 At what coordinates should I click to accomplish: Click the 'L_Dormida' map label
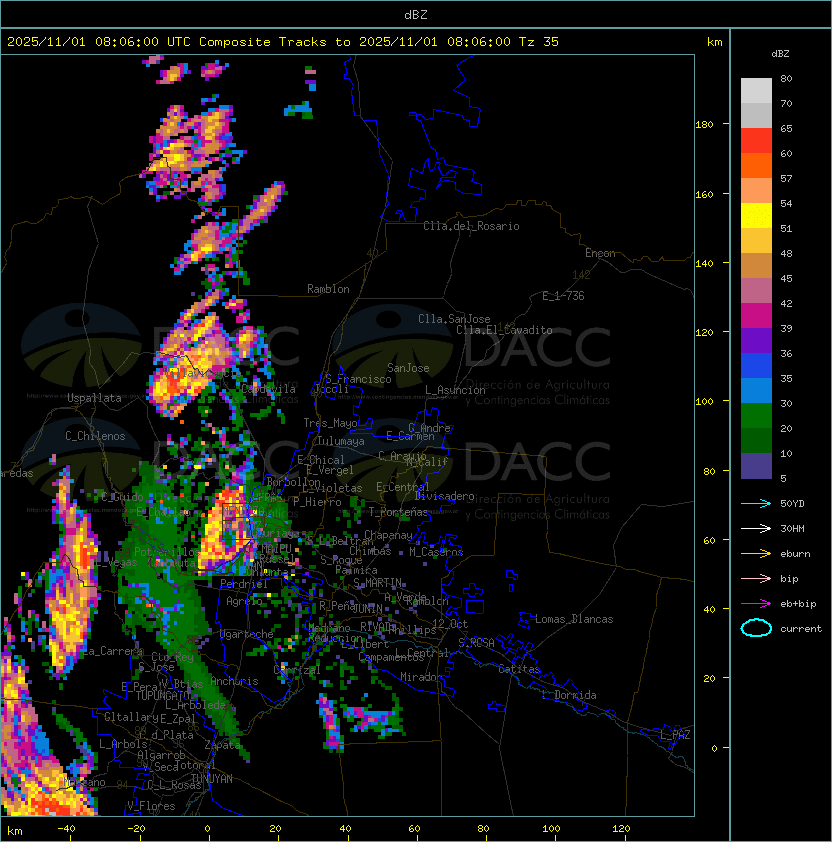tap(569, 695)
